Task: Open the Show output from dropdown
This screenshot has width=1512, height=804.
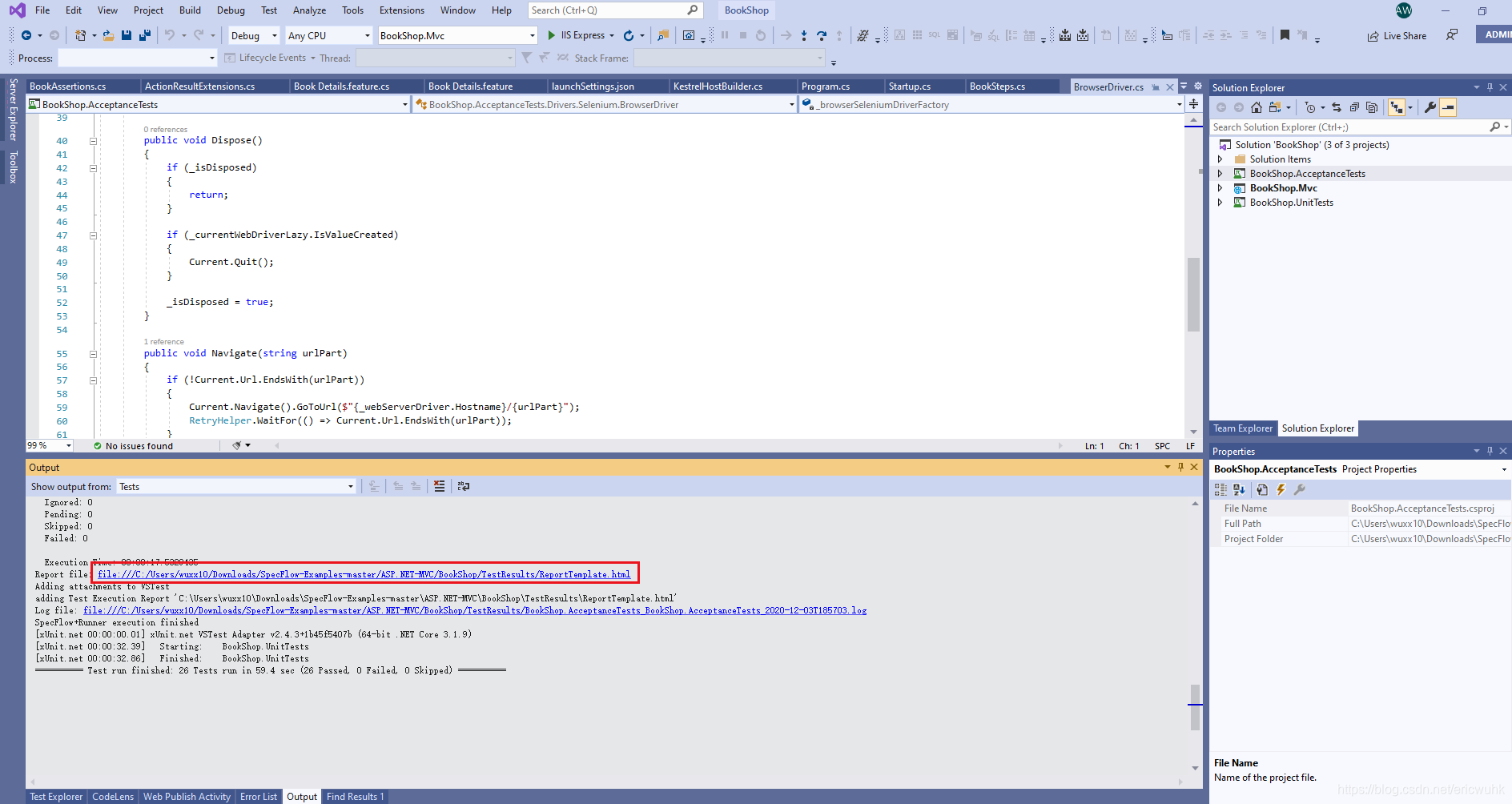Action: click(x=236, y=487)
